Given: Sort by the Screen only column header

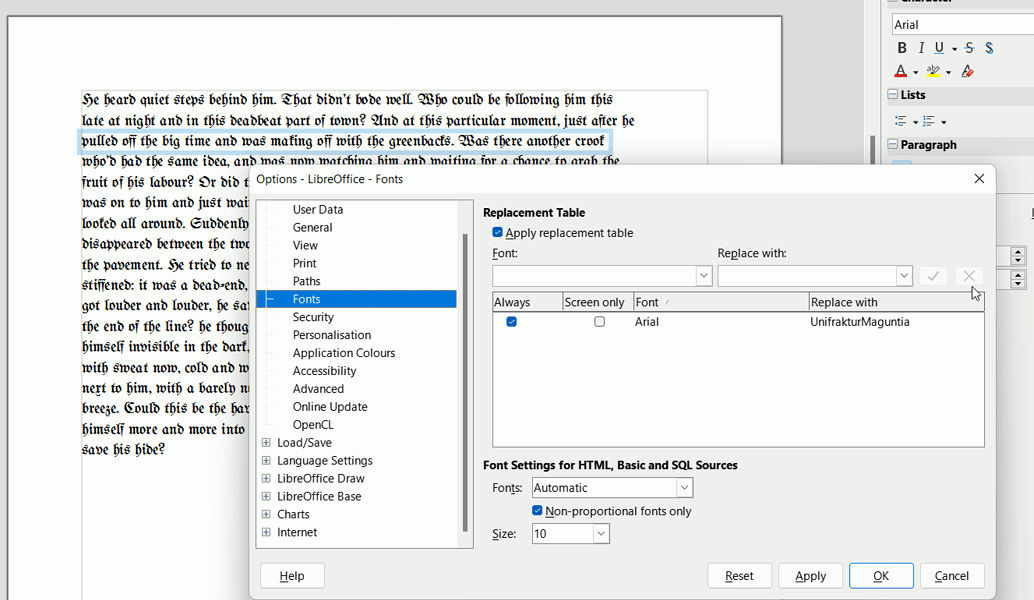Looking at the screenshot, I should pos(597,302).
